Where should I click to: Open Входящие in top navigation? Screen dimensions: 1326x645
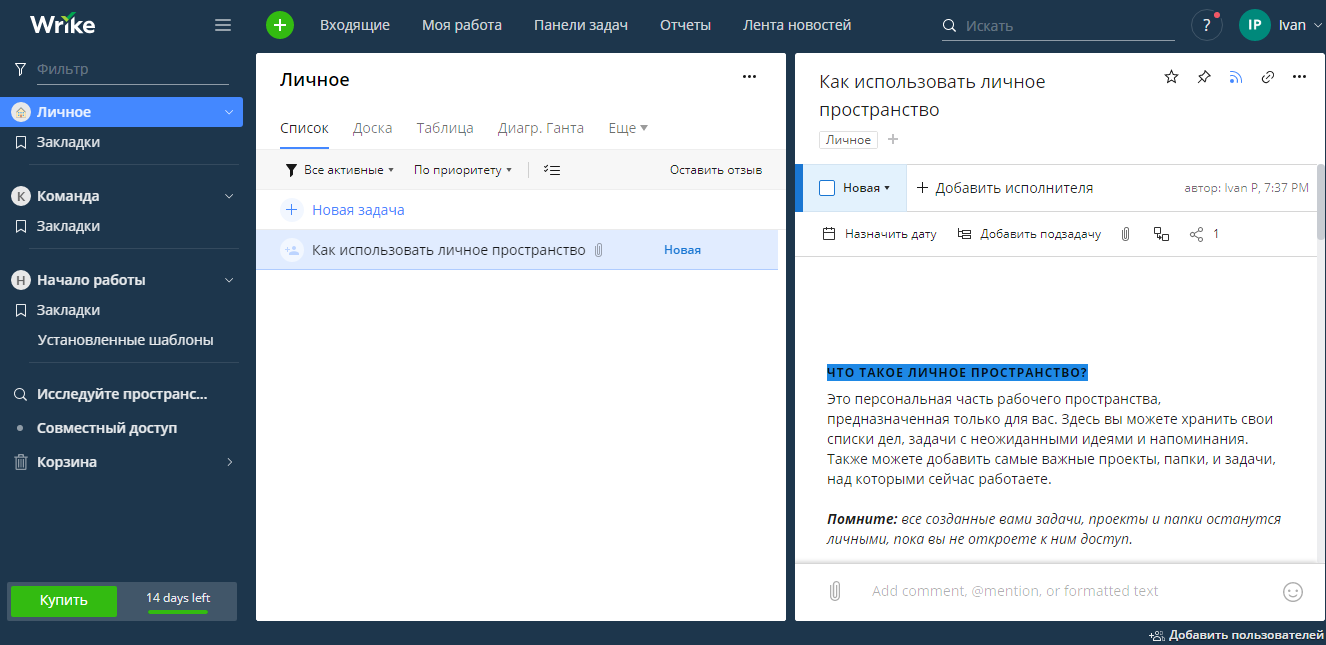click(355, 25)
